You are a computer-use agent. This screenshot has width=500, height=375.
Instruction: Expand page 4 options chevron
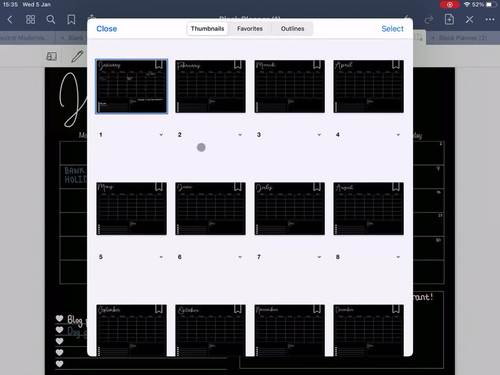coord(398,135)
